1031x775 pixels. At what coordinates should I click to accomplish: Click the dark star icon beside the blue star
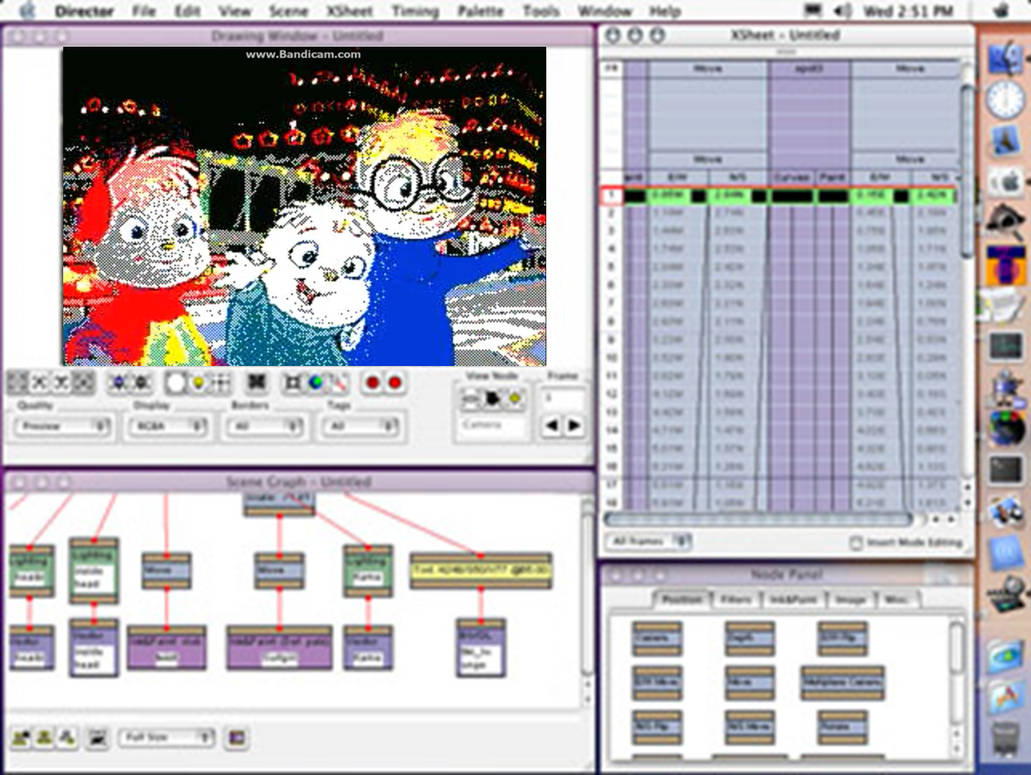[141, 383]
